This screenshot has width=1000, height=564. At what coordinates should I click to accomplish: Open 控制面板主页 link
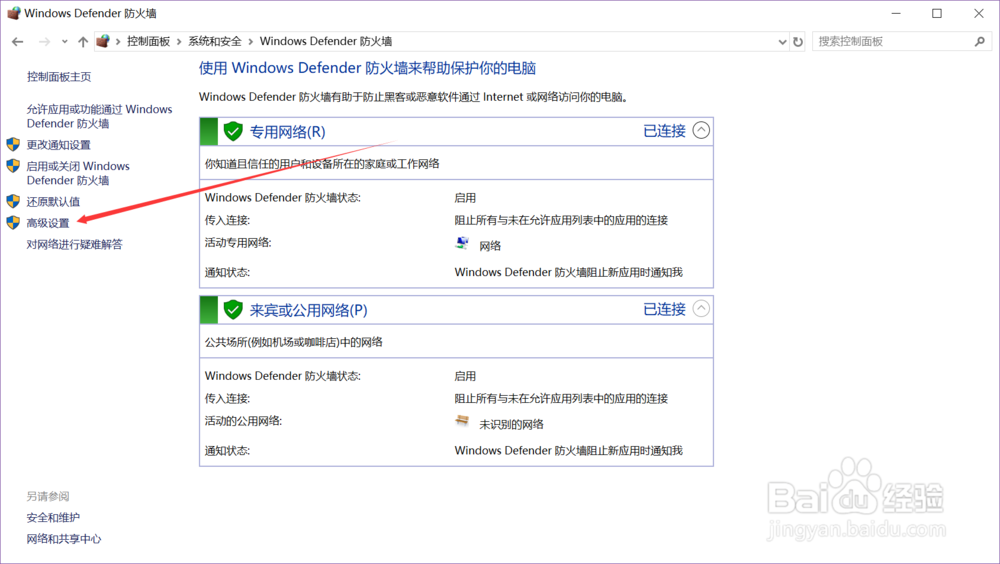pos(59,77)
